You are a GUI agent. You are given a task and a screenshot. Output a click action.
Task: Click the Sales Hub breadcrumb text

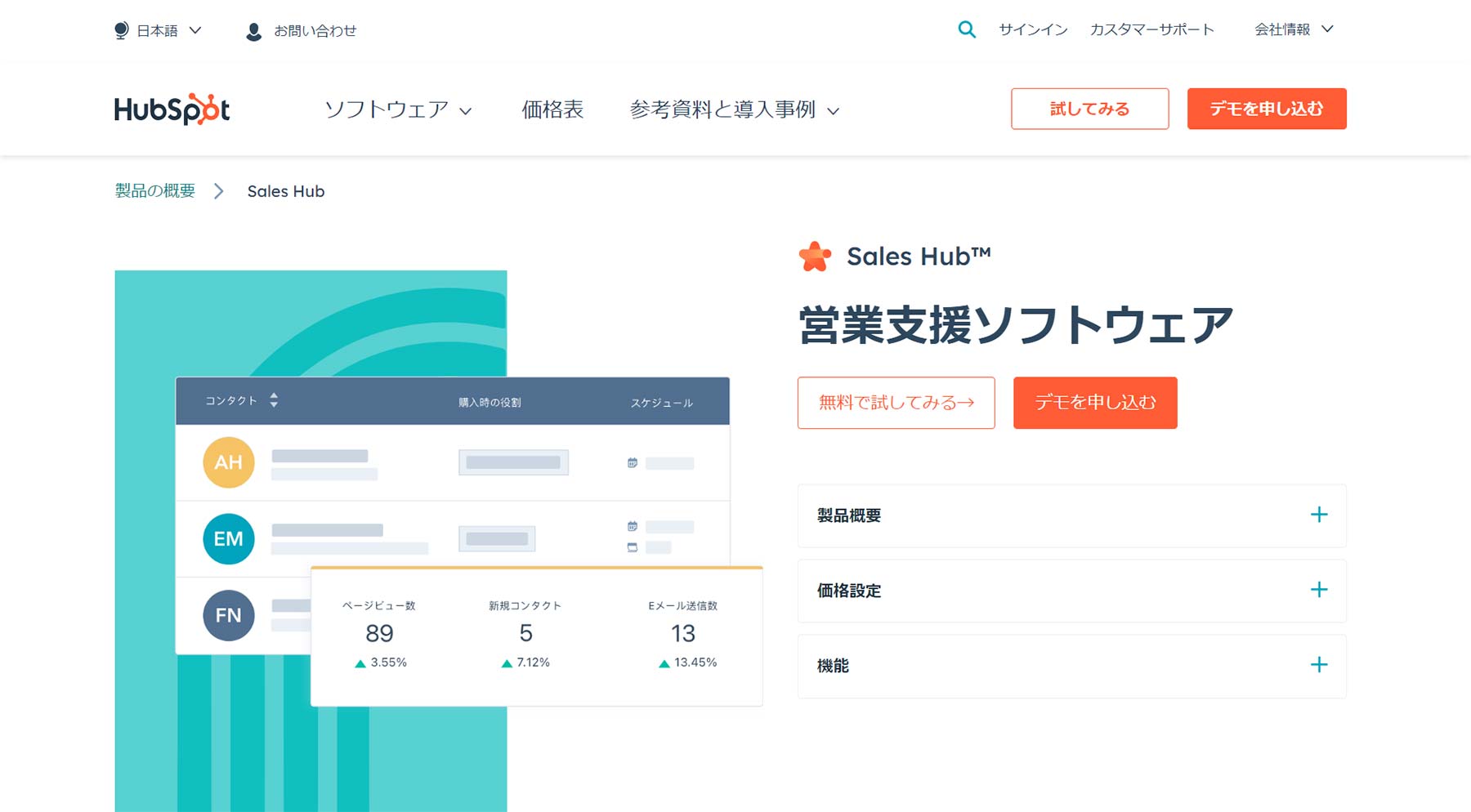click(286, 191)
